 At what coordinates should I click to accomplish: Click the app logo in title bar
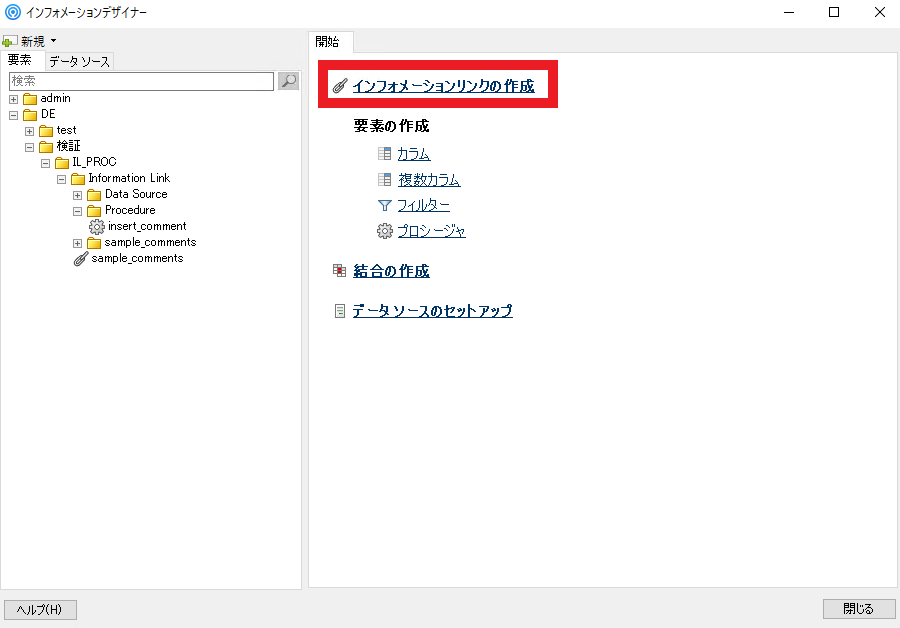coord(13,12)
